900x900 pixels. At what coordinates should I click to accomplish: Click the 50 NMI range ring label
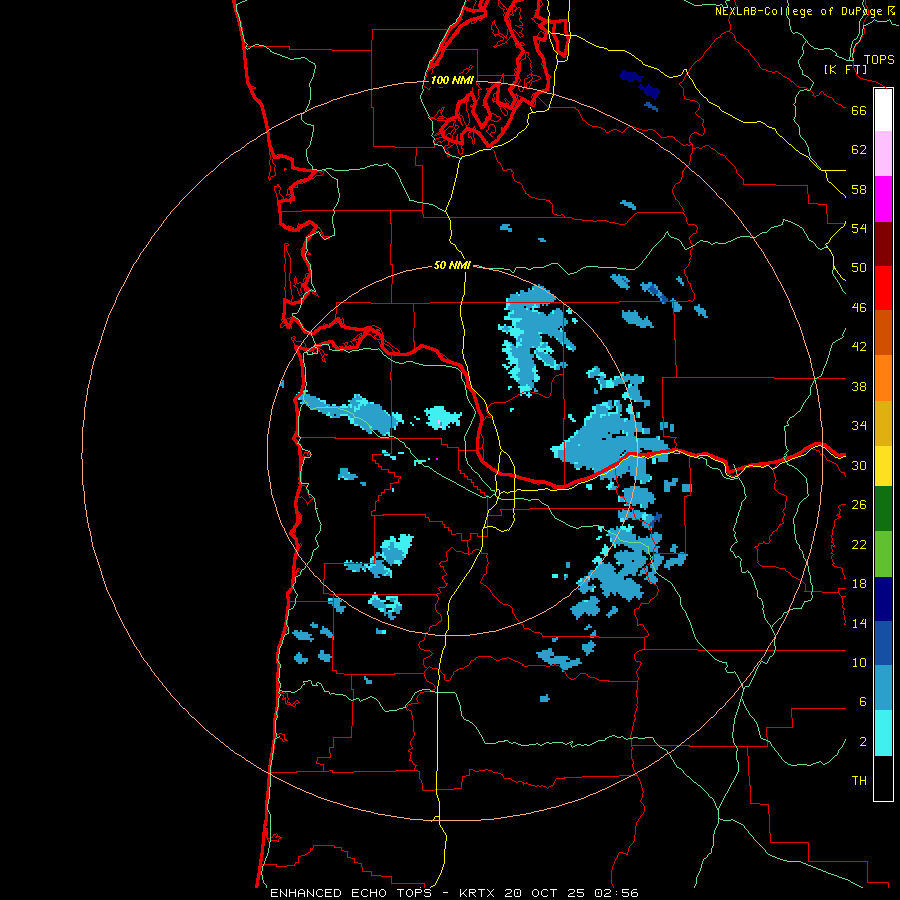point(452,265)
